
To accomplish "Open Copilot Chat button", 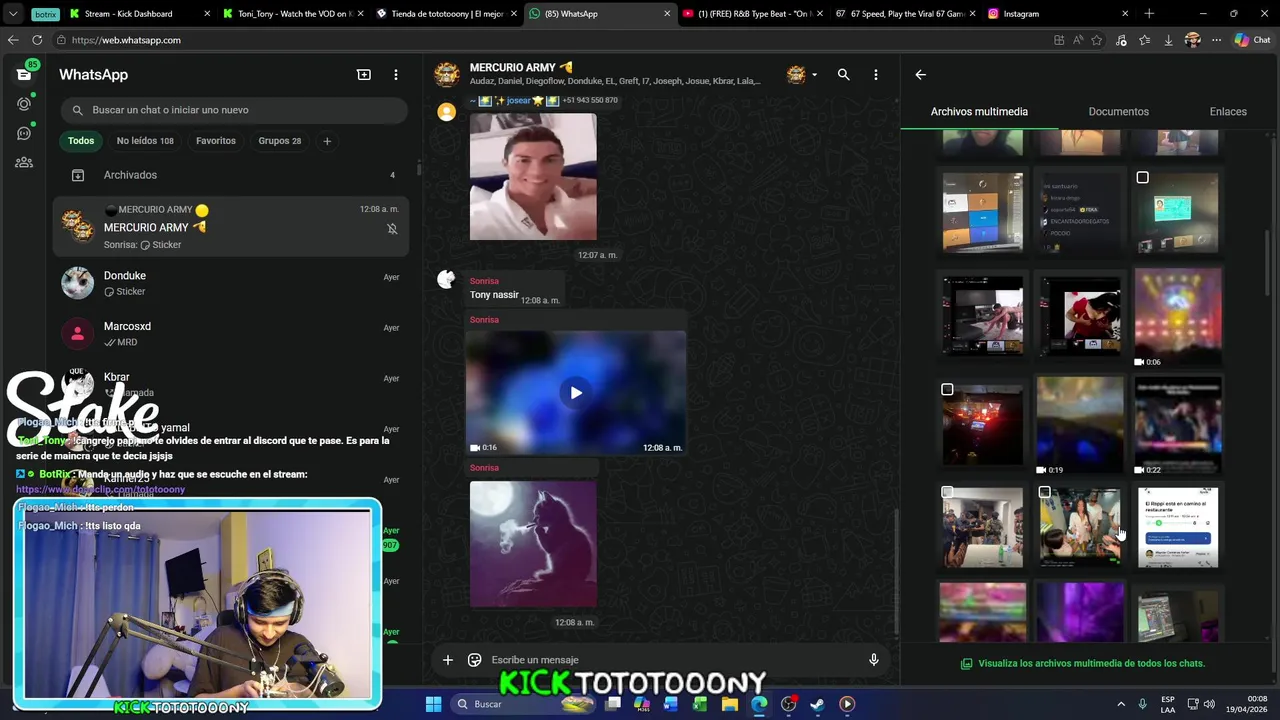I will pos(1252,40).
